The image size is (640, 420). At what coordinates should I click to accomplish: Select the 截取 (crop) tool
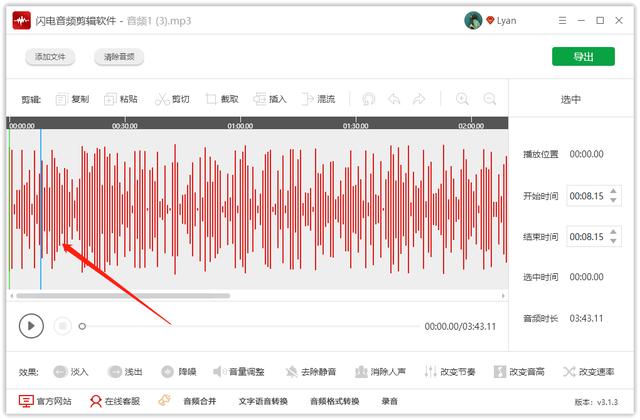[x=222, y=99]
